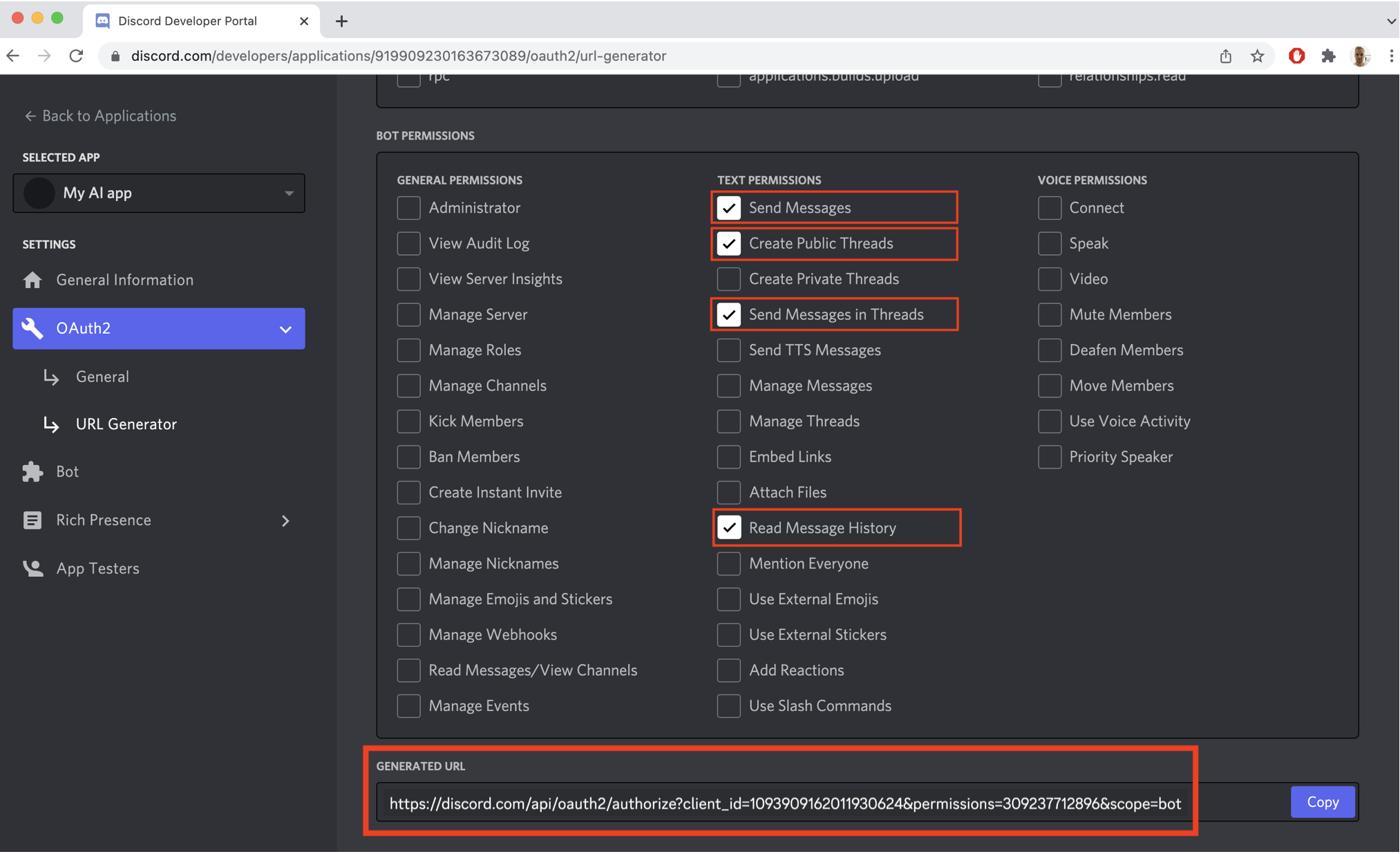The width and height of the screenshot is (1400, 854).
Task: Click the General Information home icon
Action: click(x=32, y=279)
